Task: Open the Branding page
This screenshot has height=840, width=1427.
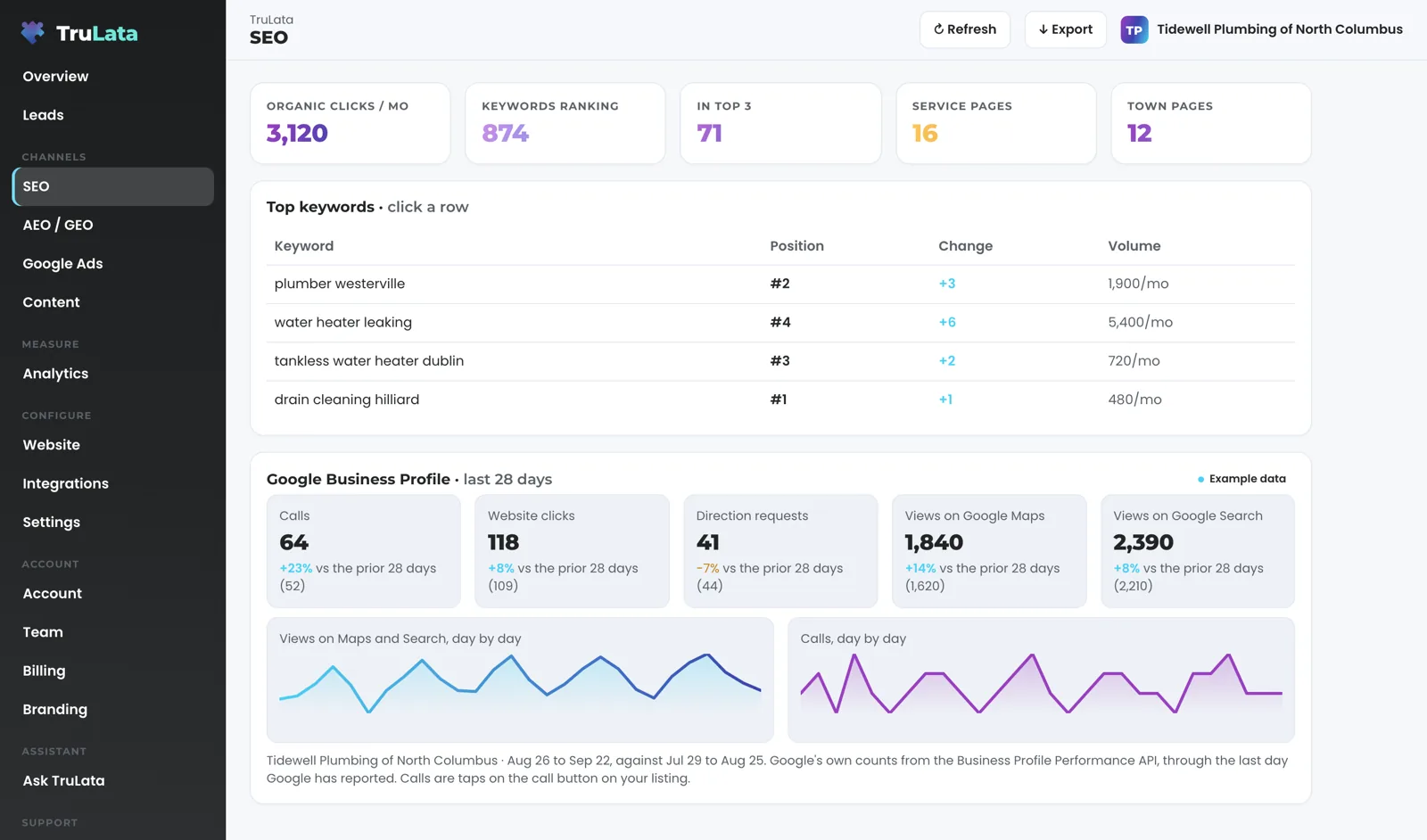Action: point(113,710)
